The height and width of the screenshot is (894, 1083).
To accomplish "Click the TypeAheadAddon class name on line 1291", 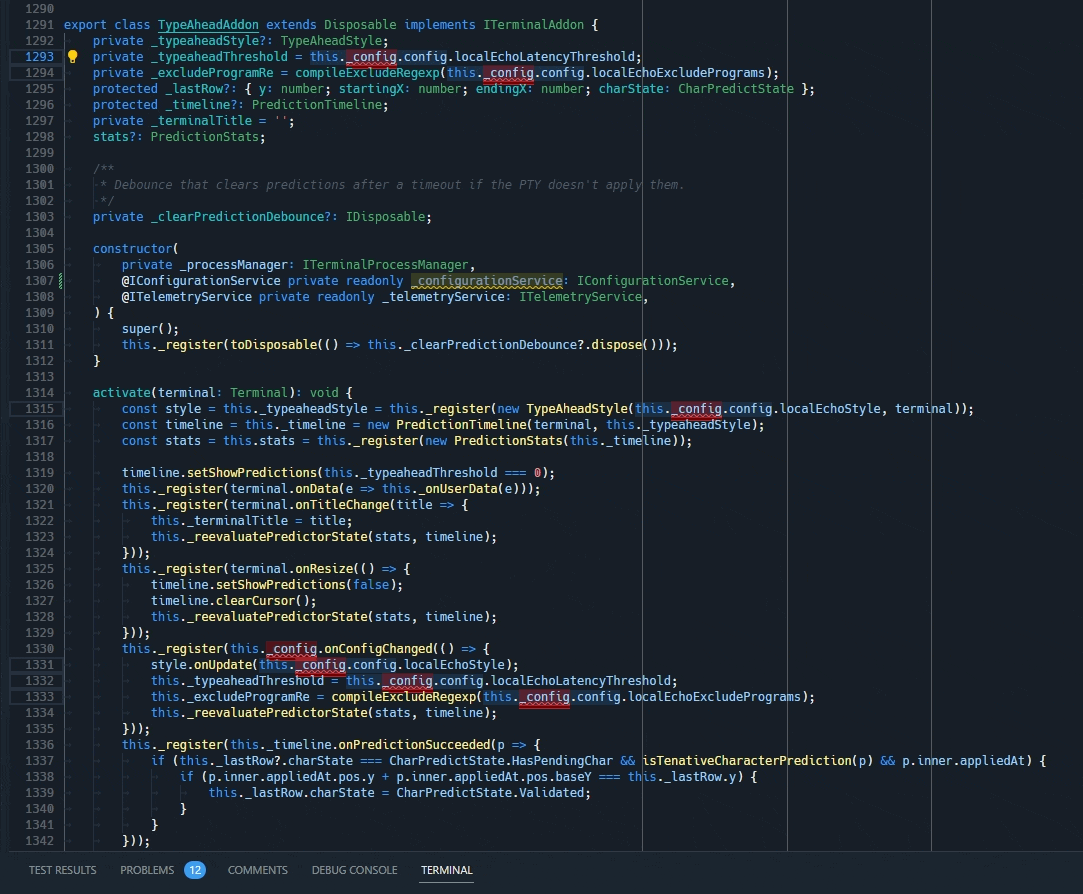I will (x=208, y=25).
